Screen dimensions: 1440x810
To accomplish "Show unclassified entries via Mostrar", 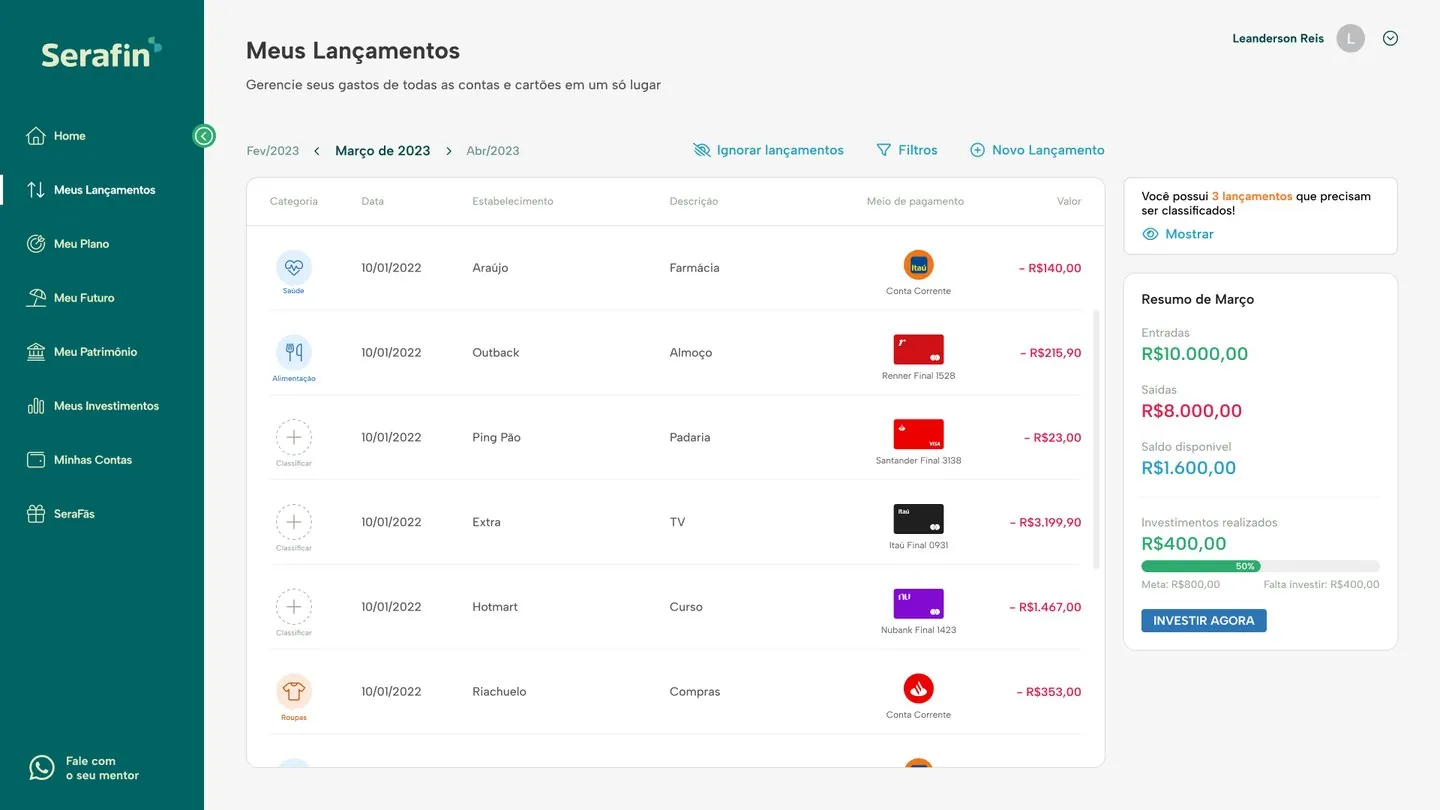I will [x=1178, y=234].
